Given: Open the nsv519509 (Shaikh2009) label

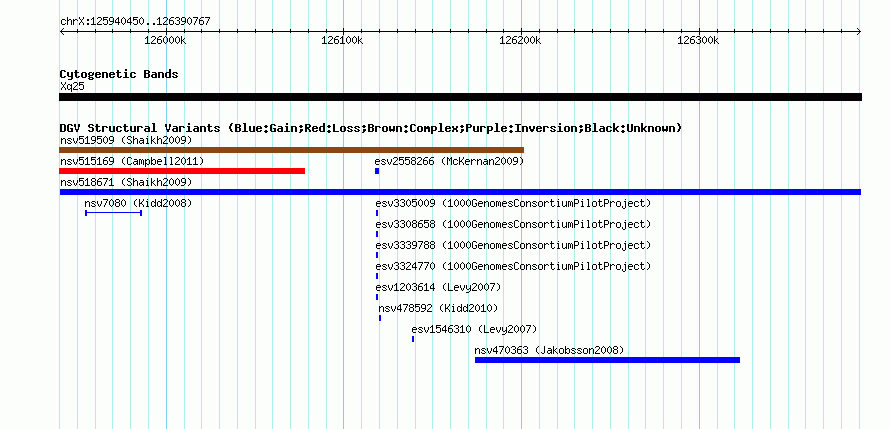Looking at the screenshot, I should pyautogui.click(x=126, y=140).
